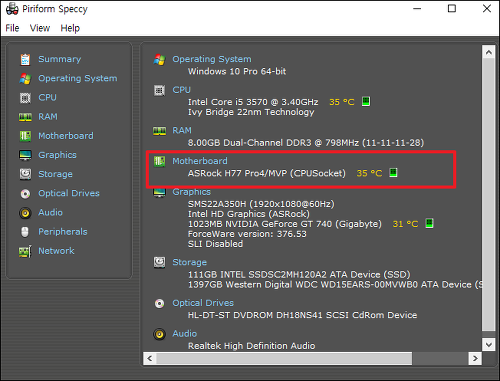The image size is (500, 381).
Task: Click the Storage drive icon in summary pane
Action: pyautogui.click(x=159, y=263)
